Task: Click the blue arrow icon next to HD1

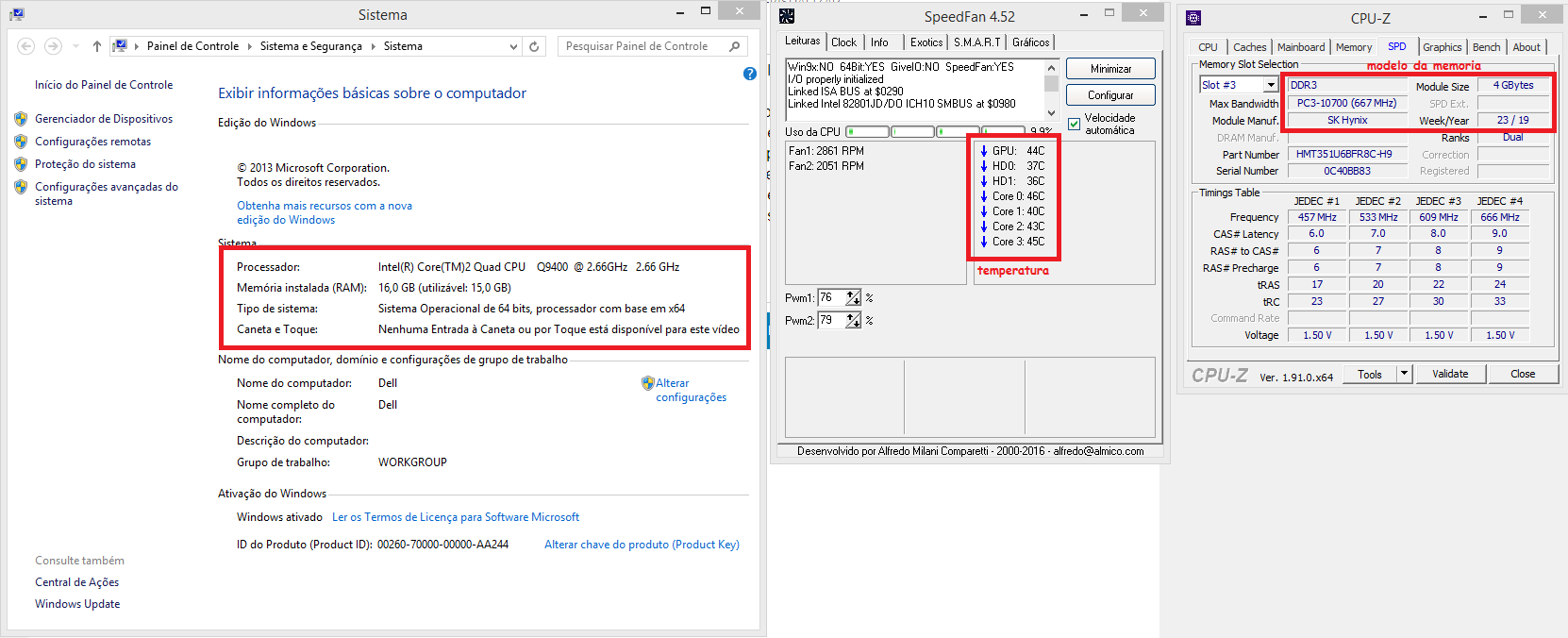Action: pyautogui.click(x=984, y=181)
